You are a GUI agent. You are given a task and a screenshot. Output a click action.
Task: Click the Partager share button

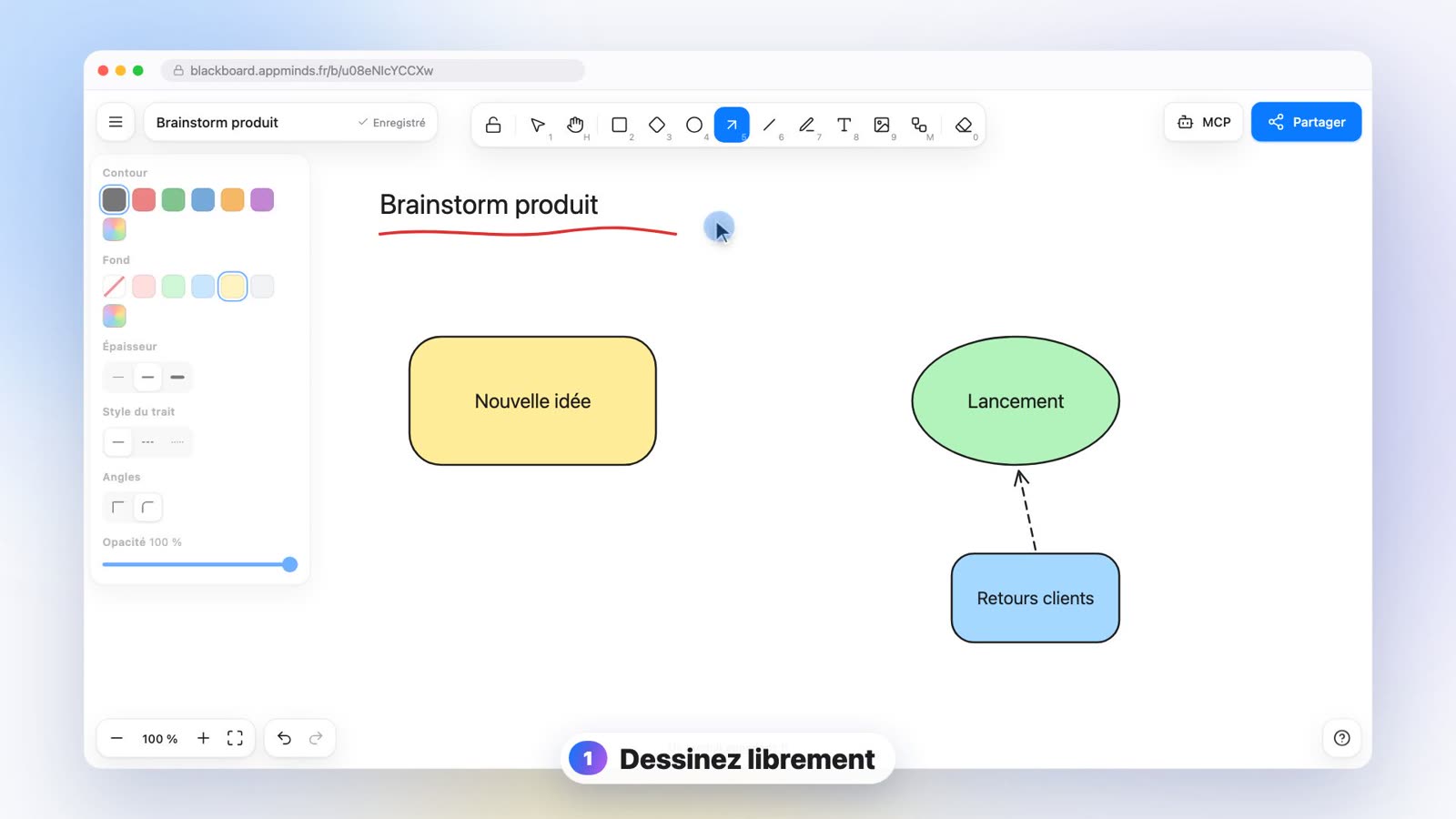[1306, 122]
